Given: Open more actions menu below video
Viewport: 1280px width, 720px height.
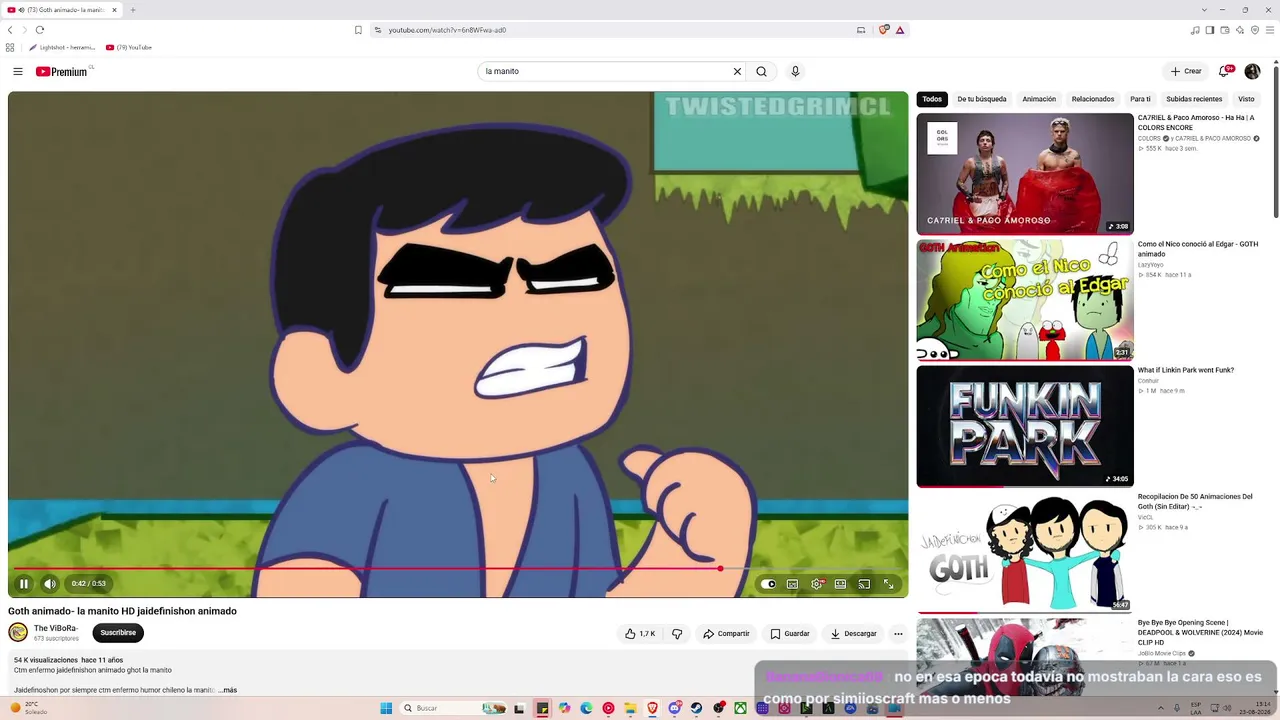Looking at the screenshot, I should click(x=898, y=633).
